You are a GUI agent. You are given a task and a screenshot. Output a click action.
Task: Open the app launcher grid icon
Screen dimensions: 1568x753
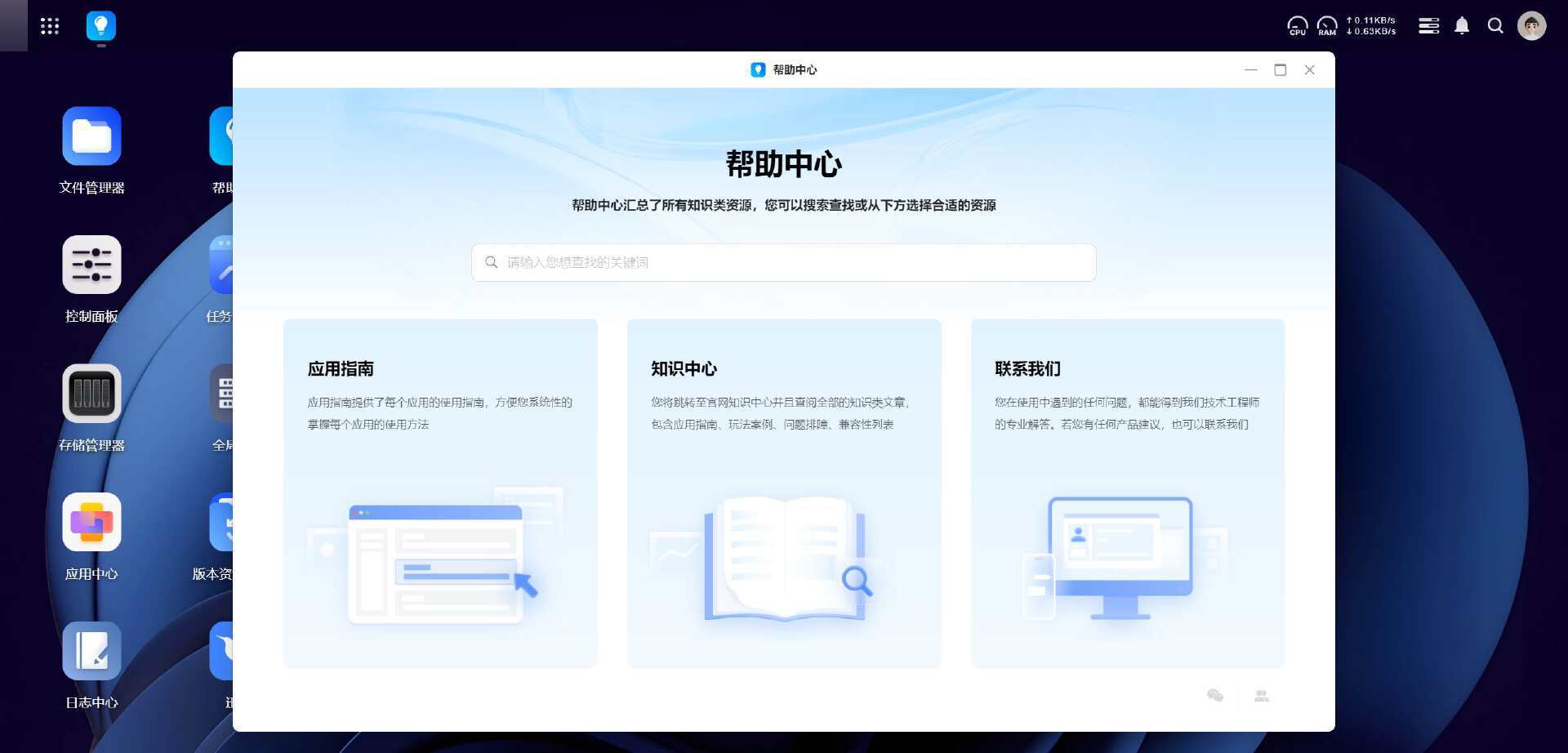pyautogui.click(x=50, y=26)
